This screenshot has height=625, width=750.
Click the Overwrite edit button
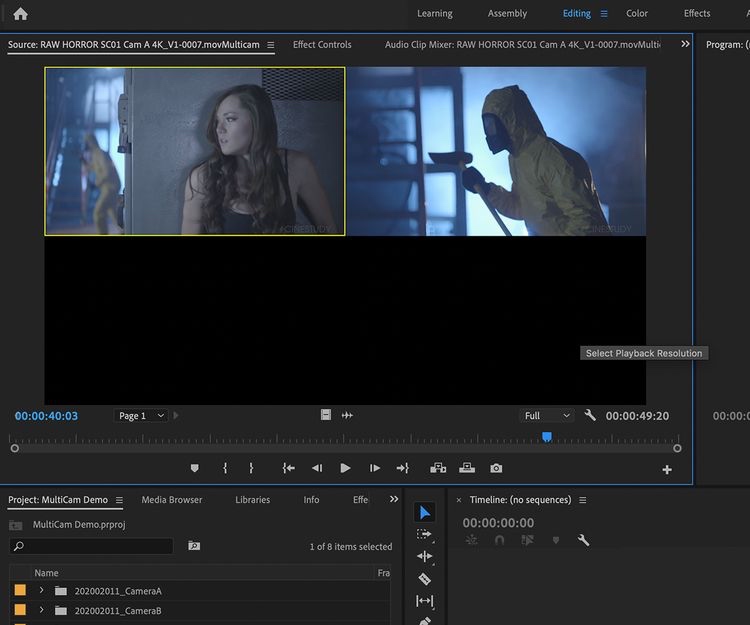point(467,468)
